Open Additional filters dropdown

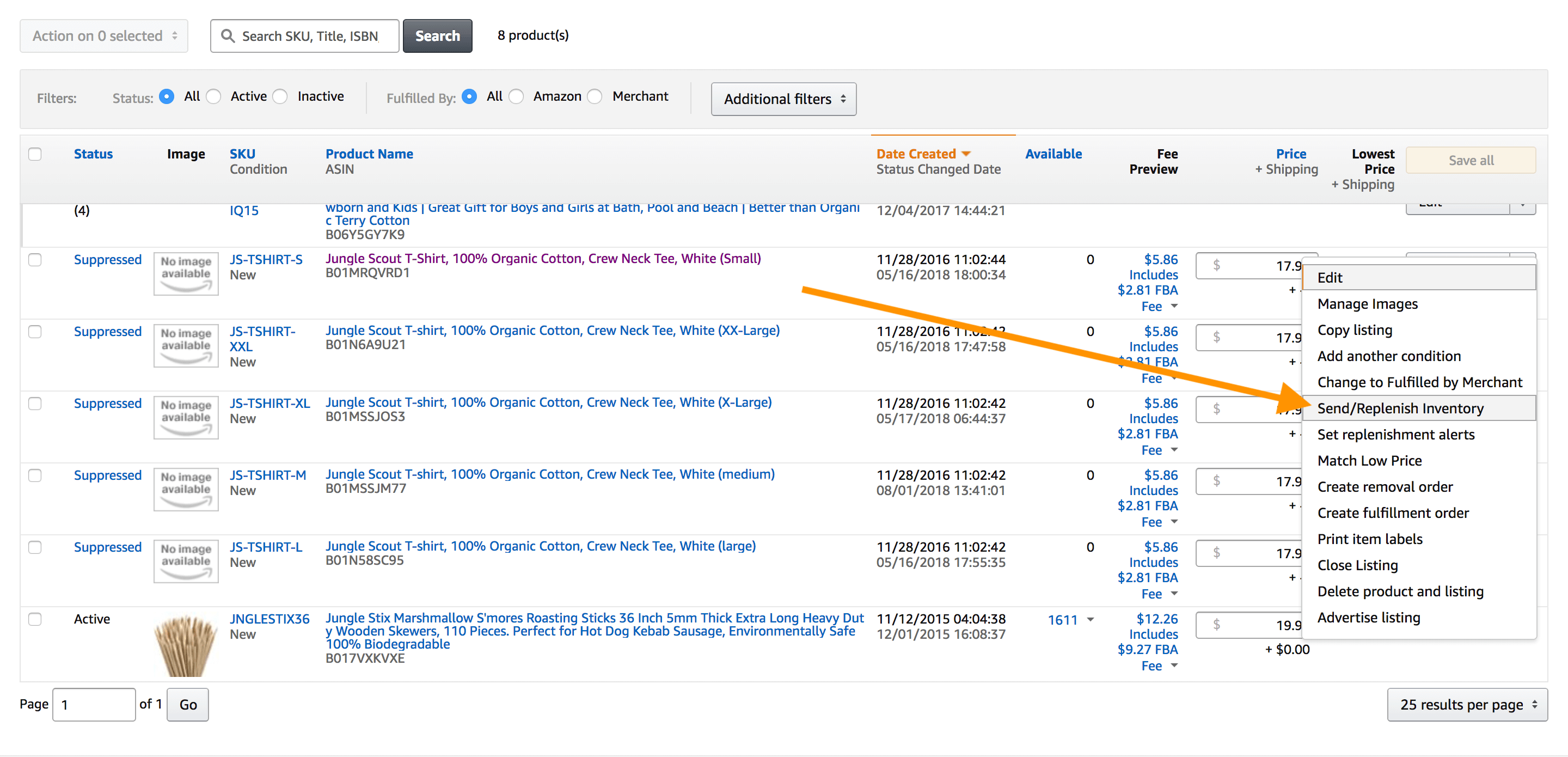click(783, 99)
